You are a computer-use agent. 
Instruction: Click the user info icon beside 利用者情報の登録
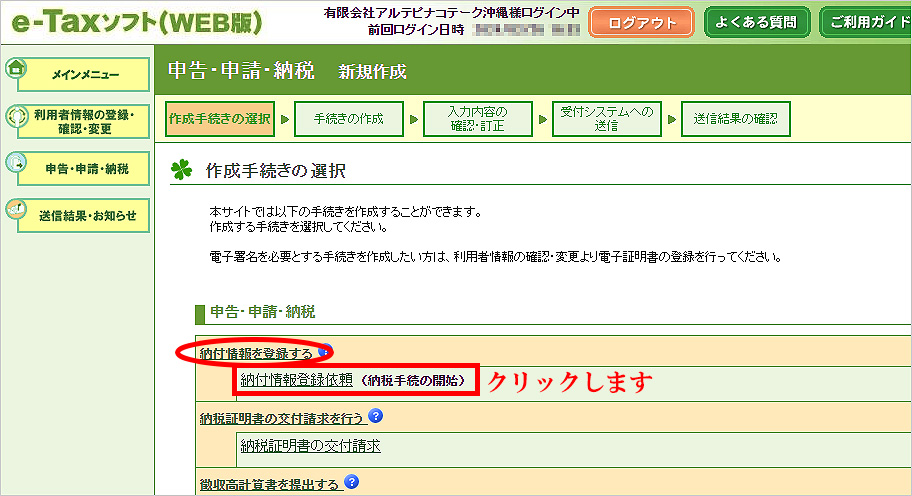tap(16, 116)
